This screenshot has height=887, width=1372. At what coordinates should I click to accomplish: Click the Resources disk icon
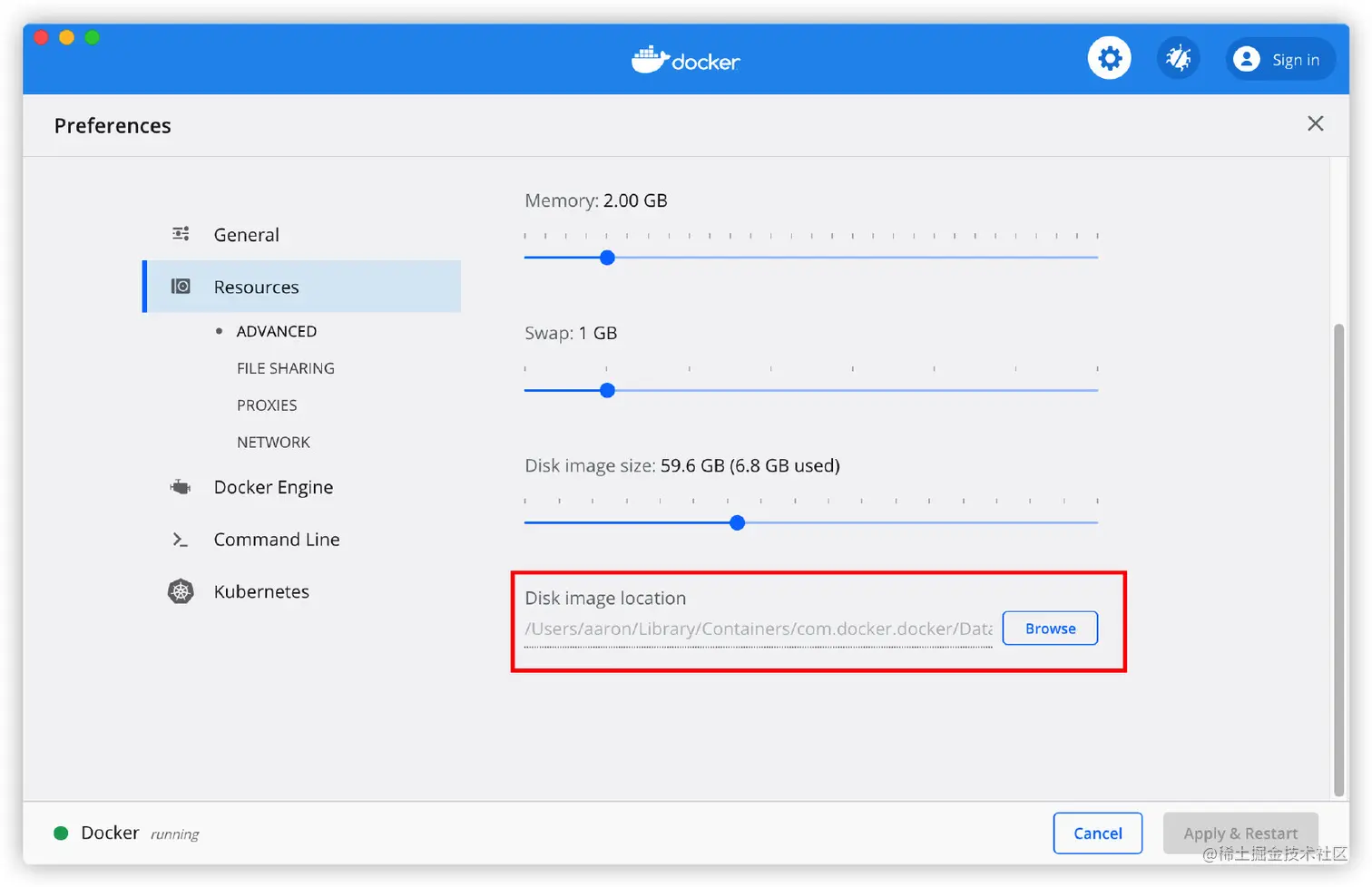point(181,287)
